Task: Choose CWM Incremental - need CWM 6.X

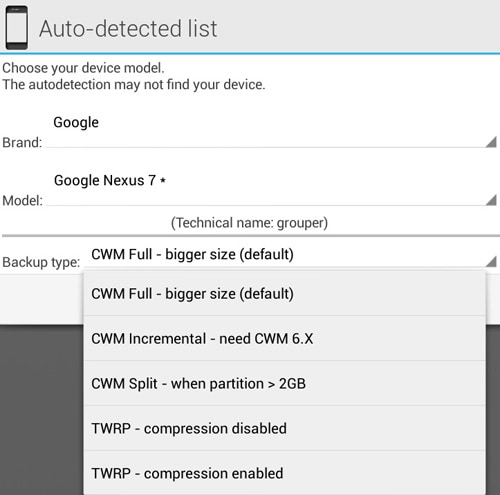Action: tap(284, 338)
